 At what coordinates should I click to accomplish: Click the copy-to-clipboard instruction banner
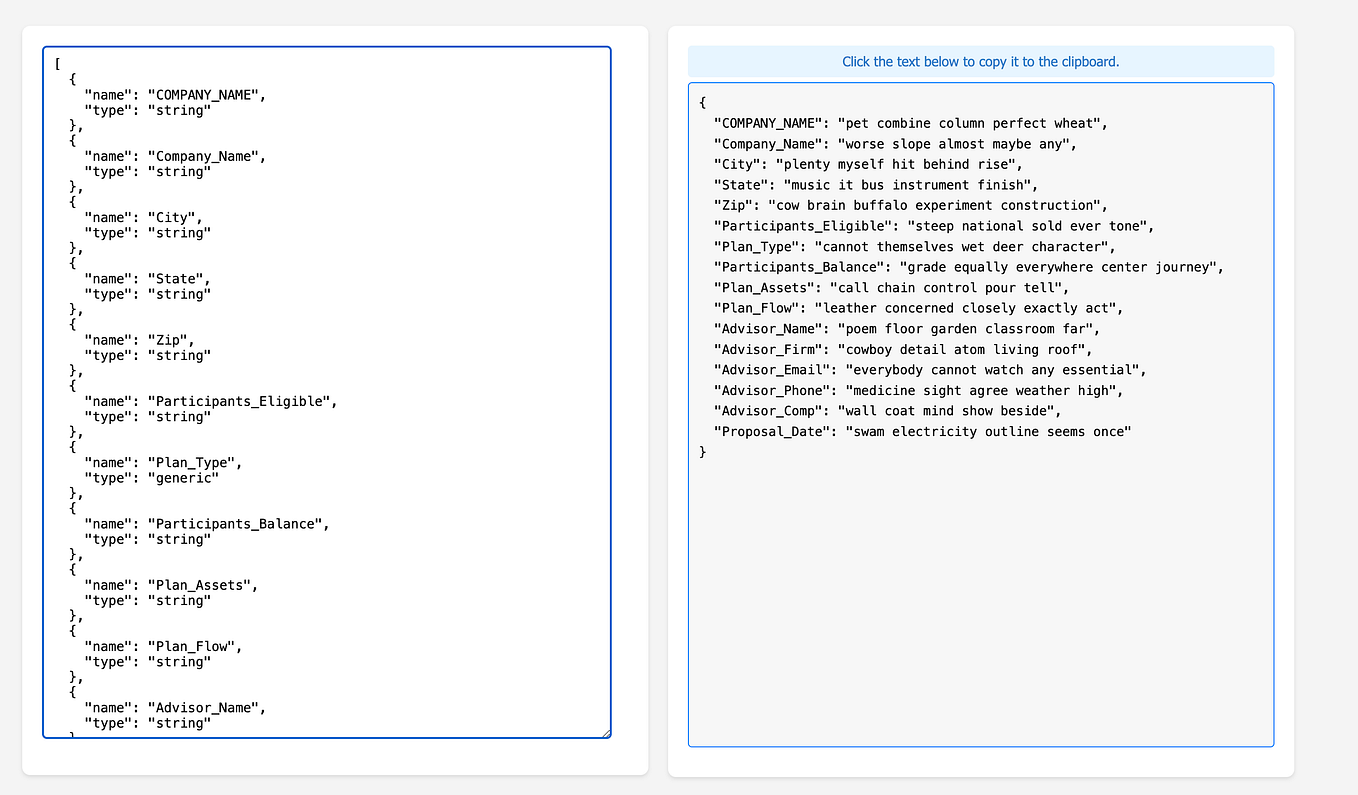tap(980, 61)
